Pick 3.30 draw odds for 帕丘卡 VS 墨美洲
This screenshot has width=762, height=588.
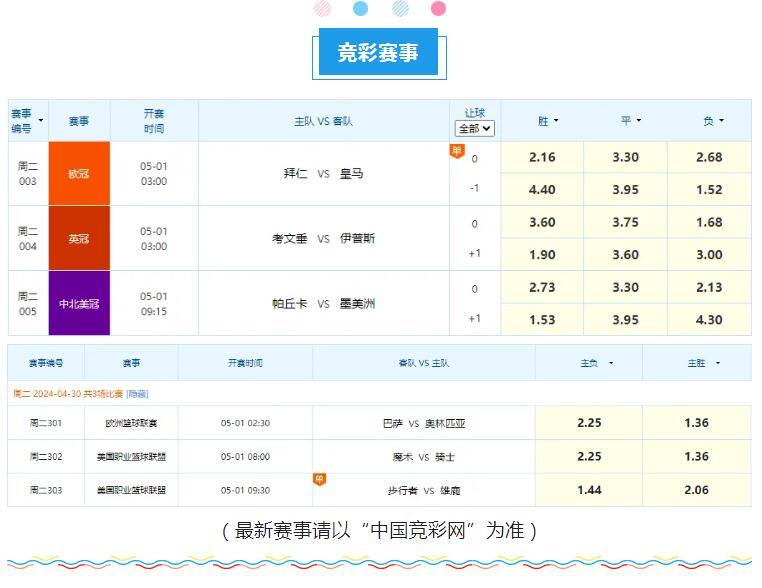[x=625, y=288]
